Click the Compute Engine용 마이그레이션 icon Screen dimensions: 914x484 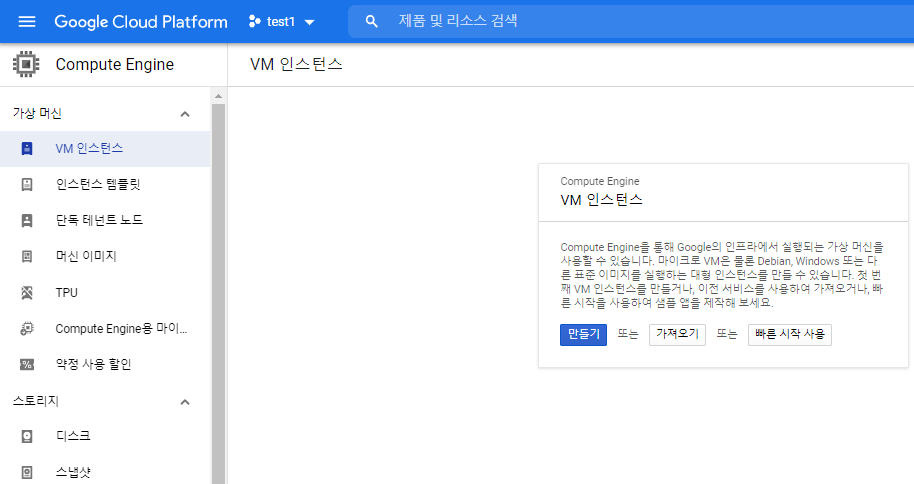pos(27,329)
